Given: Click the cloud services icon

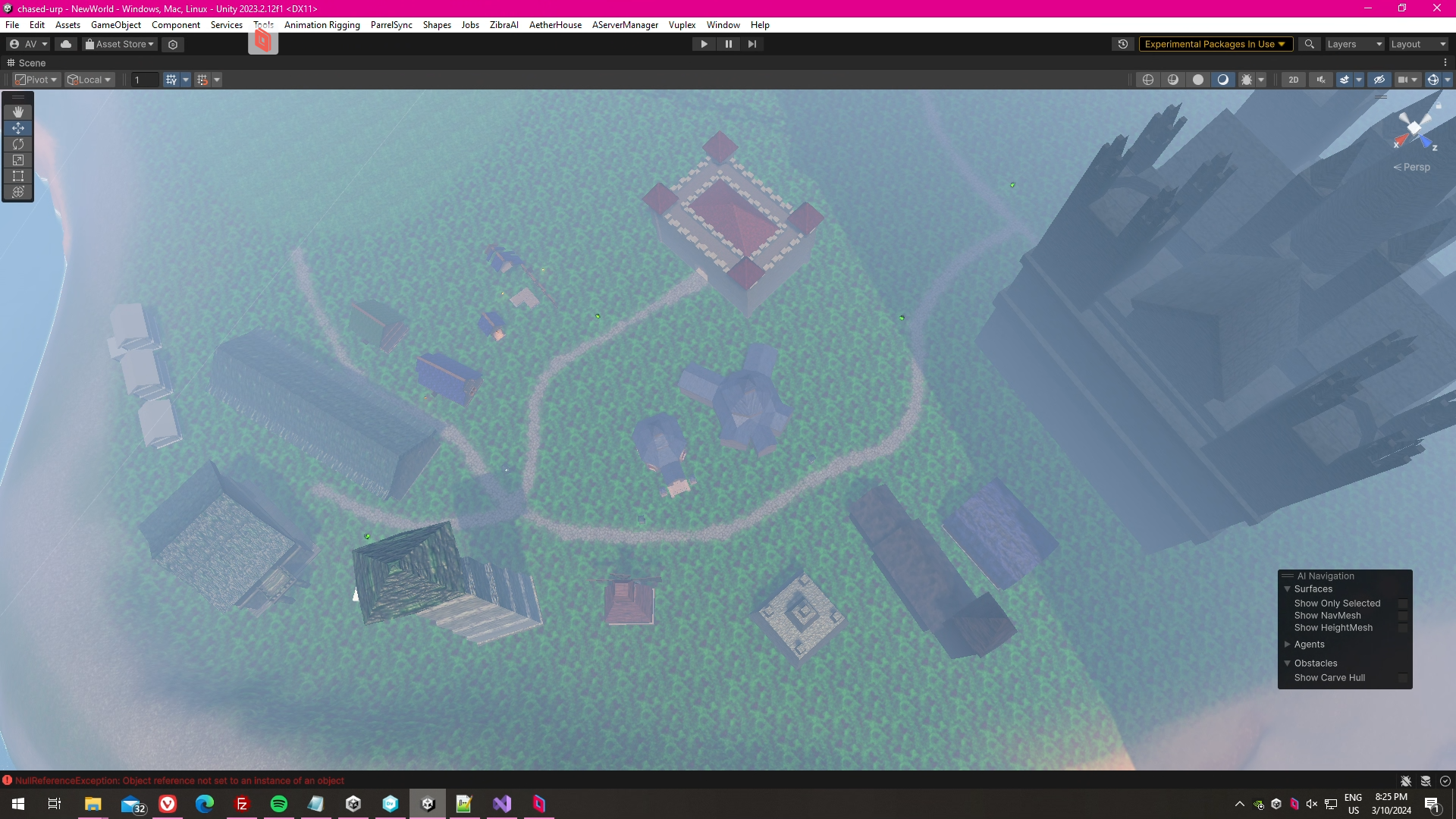Looking at the screenshot, I should 66,44.
